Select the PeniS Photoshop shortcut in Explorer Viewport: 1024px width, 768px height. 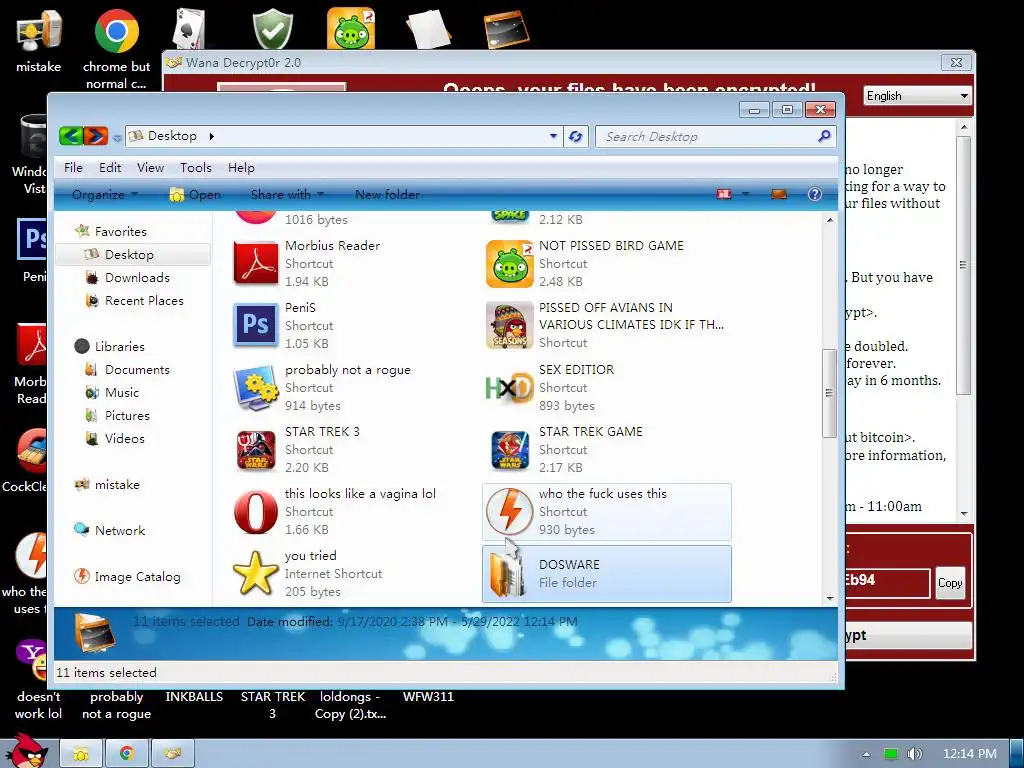pos(255,325)
